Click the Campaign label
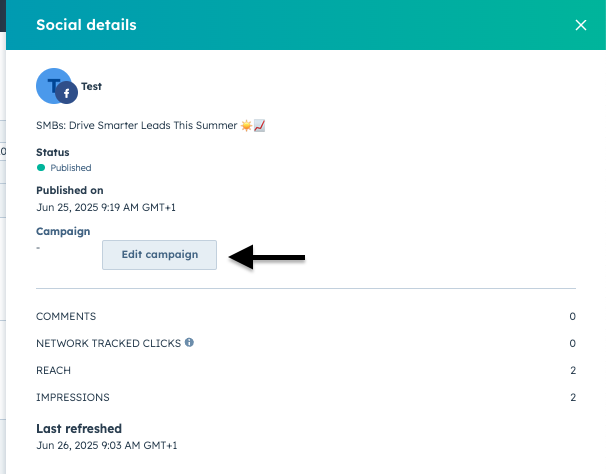606x474 pixels. pyautogui.click(x=63, y=231)
